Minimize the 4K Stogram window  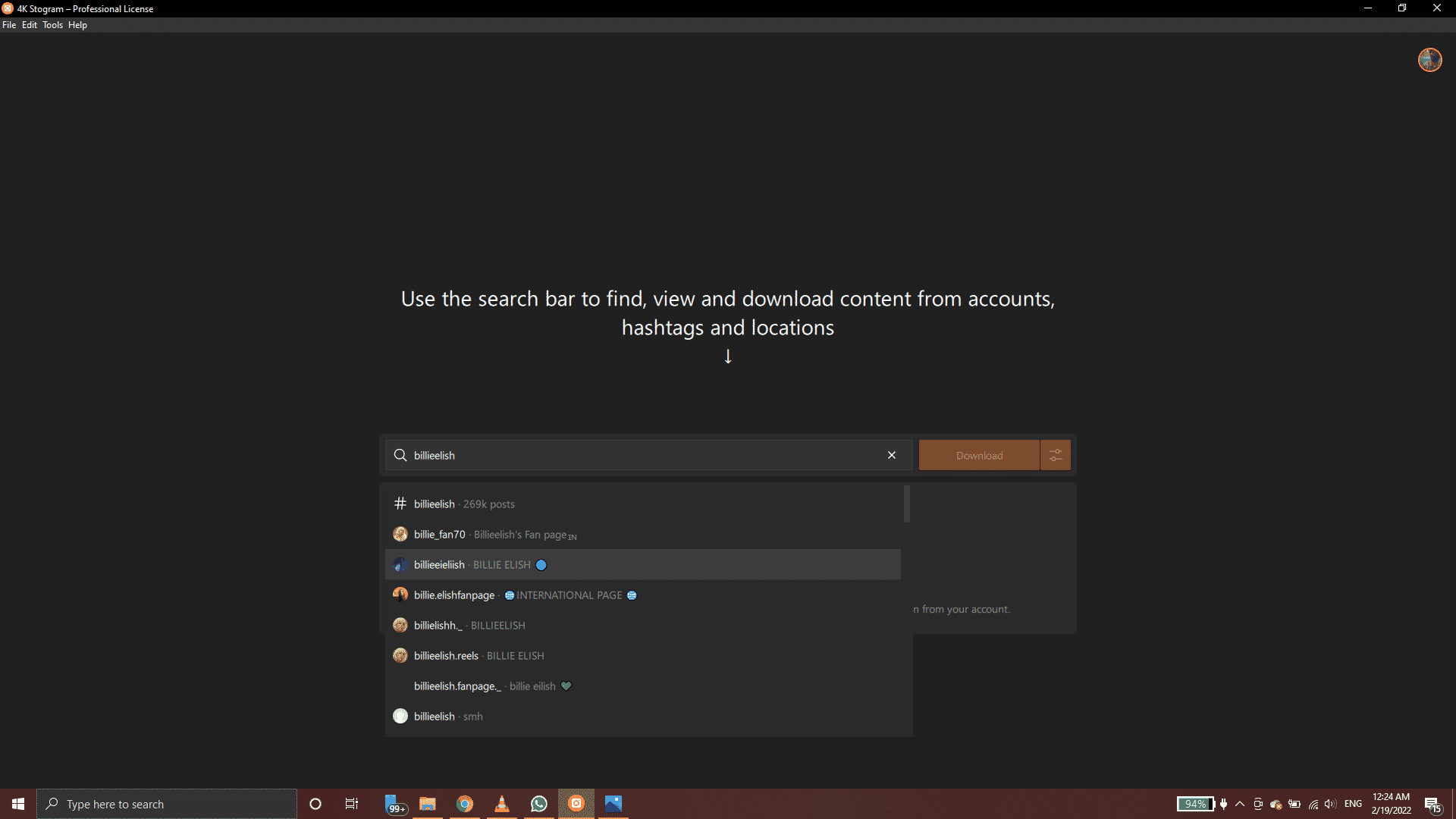[x=1368, y=8]
